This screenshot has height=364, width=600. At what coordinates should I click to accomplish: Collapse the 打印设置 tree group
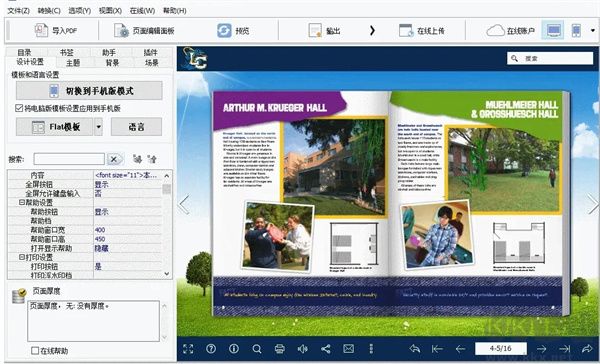point(21,257)
